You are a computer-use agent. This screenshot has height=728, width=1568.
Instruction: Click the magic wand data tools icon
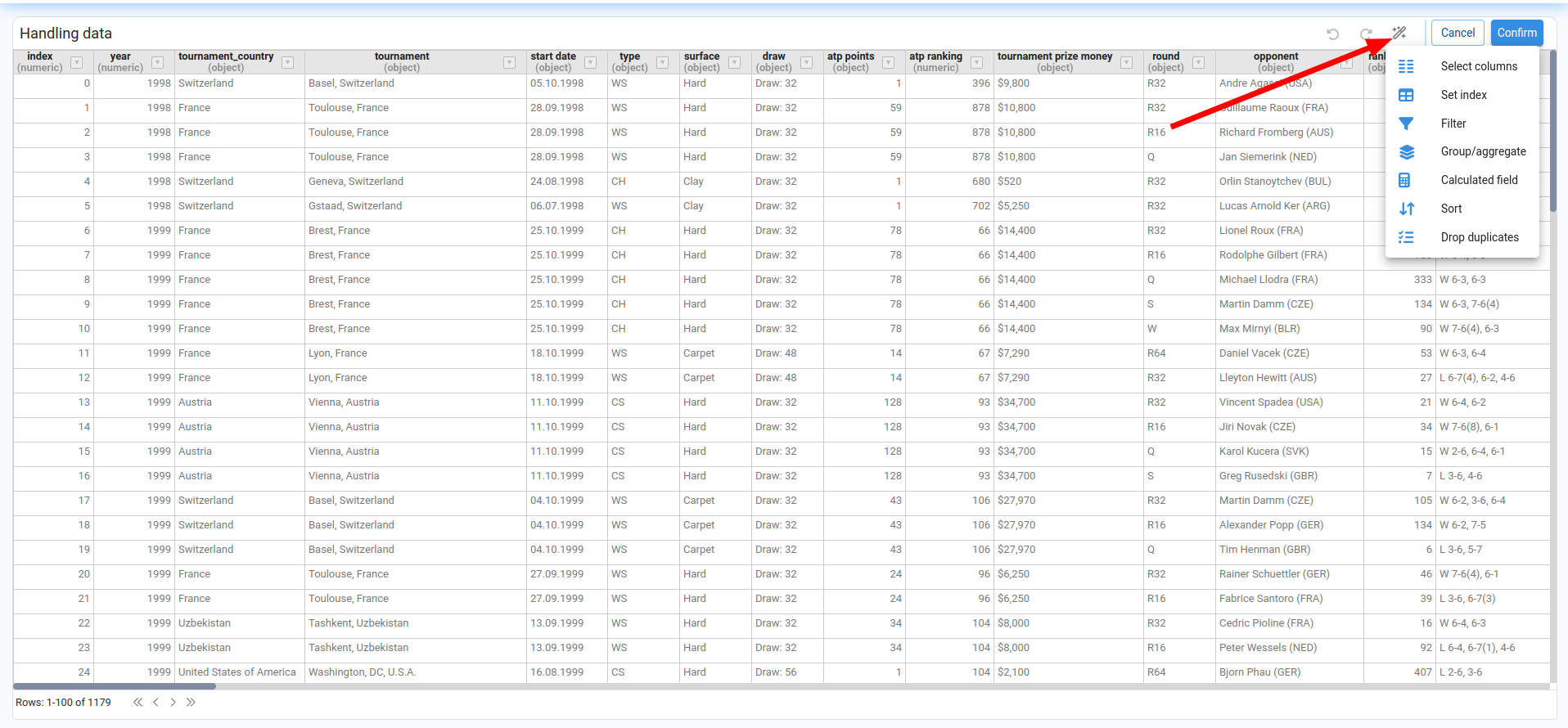pos(1399,34)
